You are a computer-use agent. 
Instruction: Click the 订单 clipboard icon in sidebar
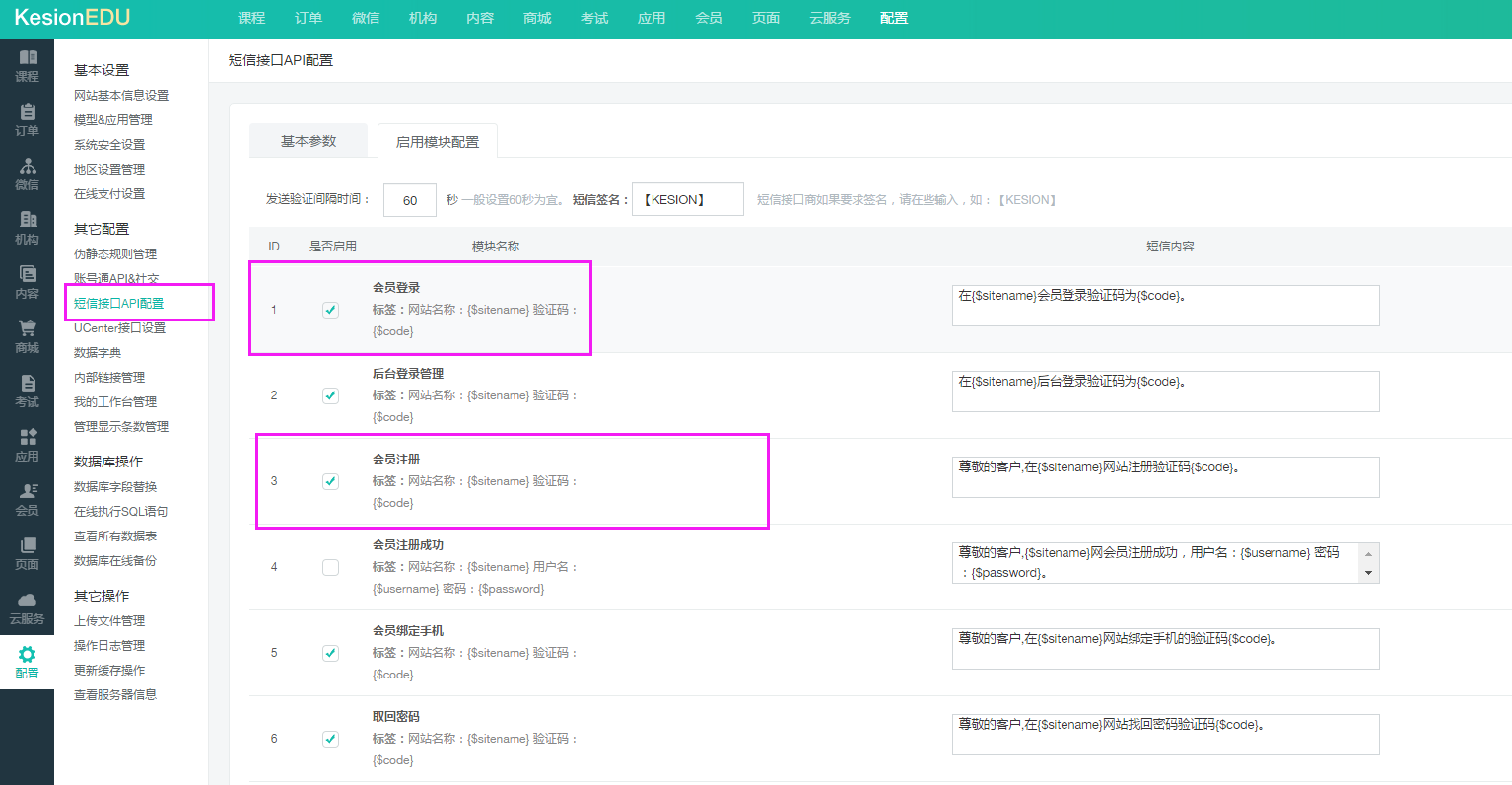(28, 112)
